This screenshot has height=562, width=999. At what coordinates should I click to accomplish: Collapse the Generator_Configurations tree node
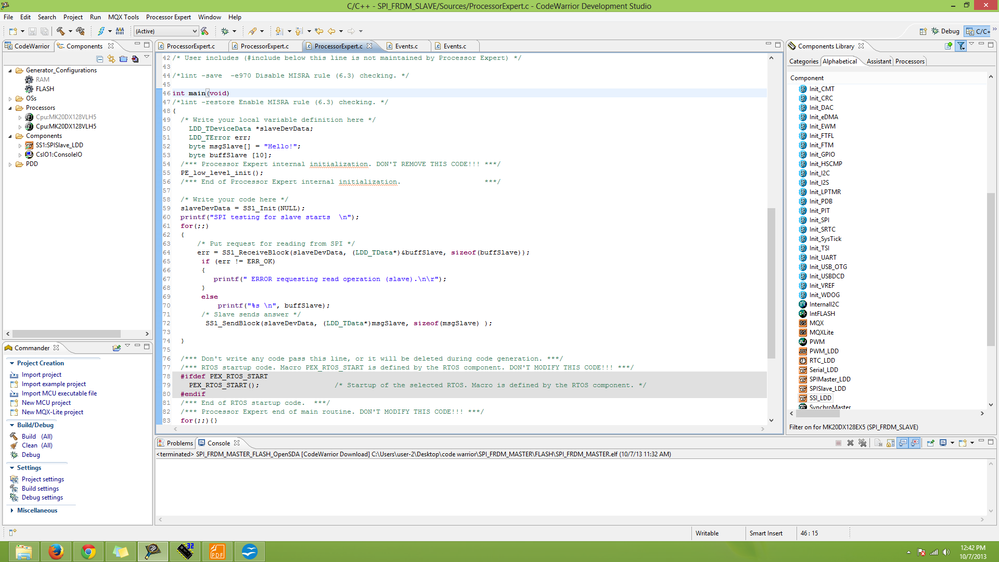click(x=10, y=71)
